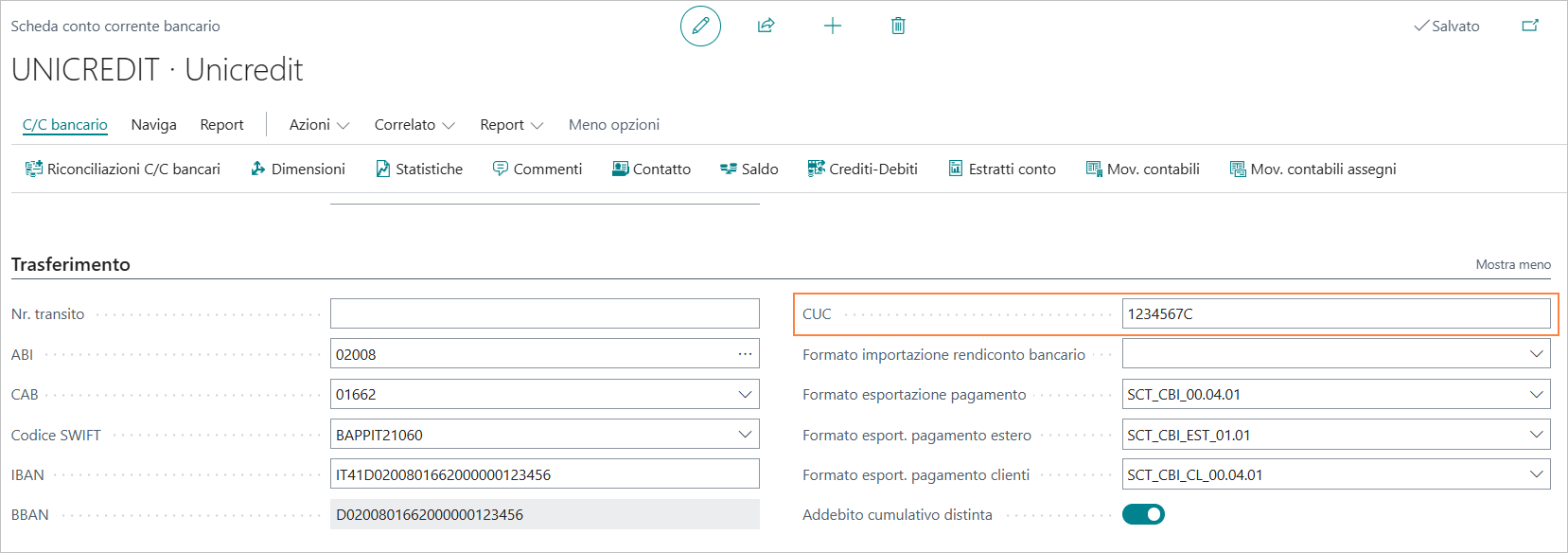1568x553 pixels.
Task: Open Commenti action
Action: coord(537,169)
